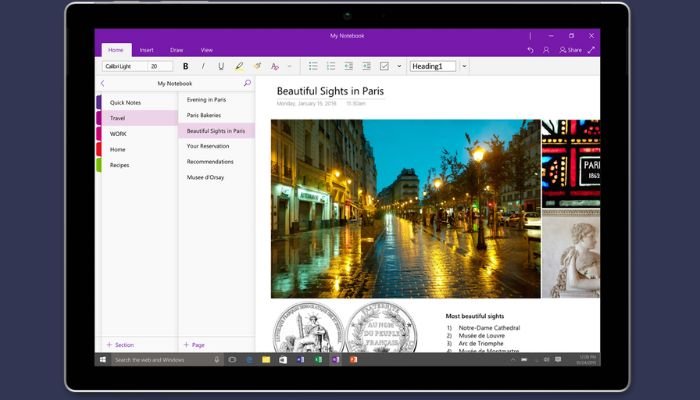Search the notebook with magnifier icon
This screenshot has width=700, height=400.
247,83
